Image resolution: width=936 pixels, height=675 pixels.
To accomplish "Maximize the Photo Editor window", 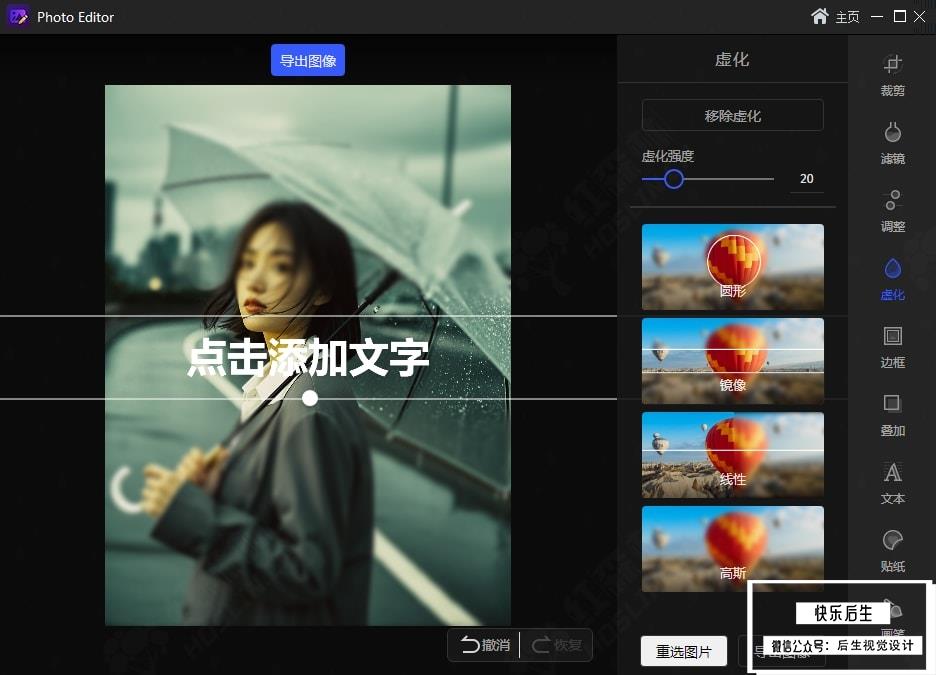I will (x=900, y=17).
